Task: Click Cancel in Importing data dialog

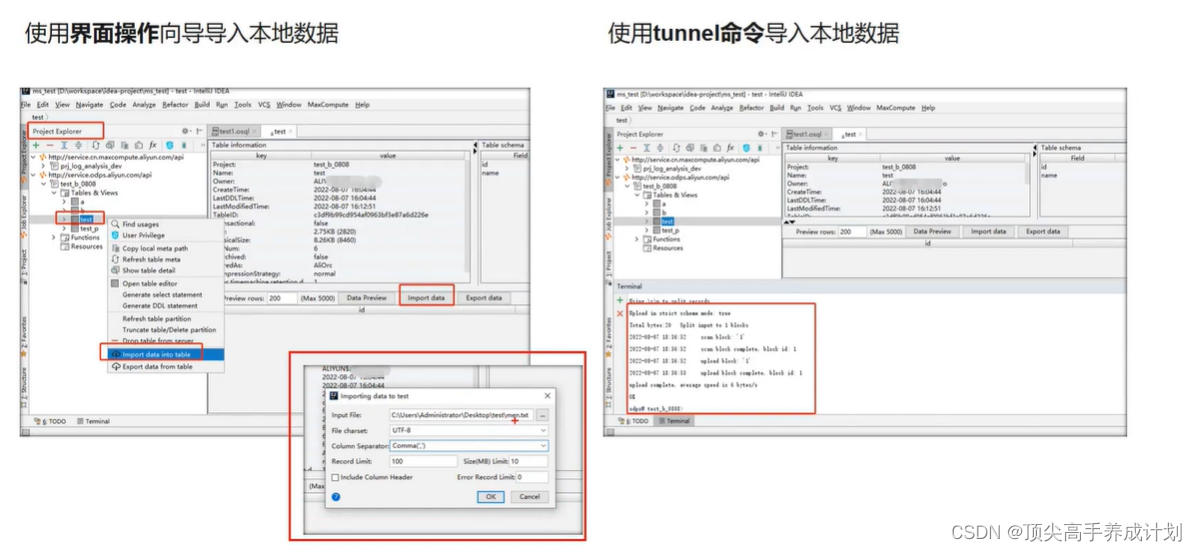Action: point(529,496)
